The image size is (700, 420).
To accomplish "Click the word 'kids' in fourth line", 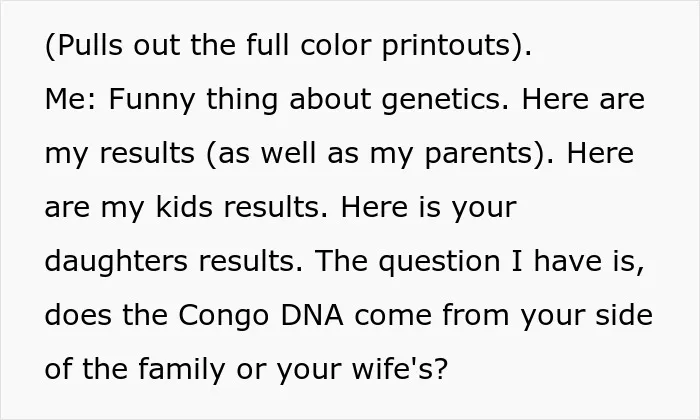I will click(x=184, y=206).
